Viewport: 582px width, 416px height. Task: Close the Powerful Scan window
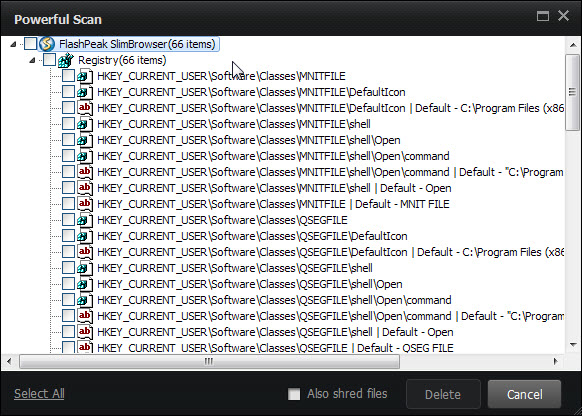[x=563, y=16]
